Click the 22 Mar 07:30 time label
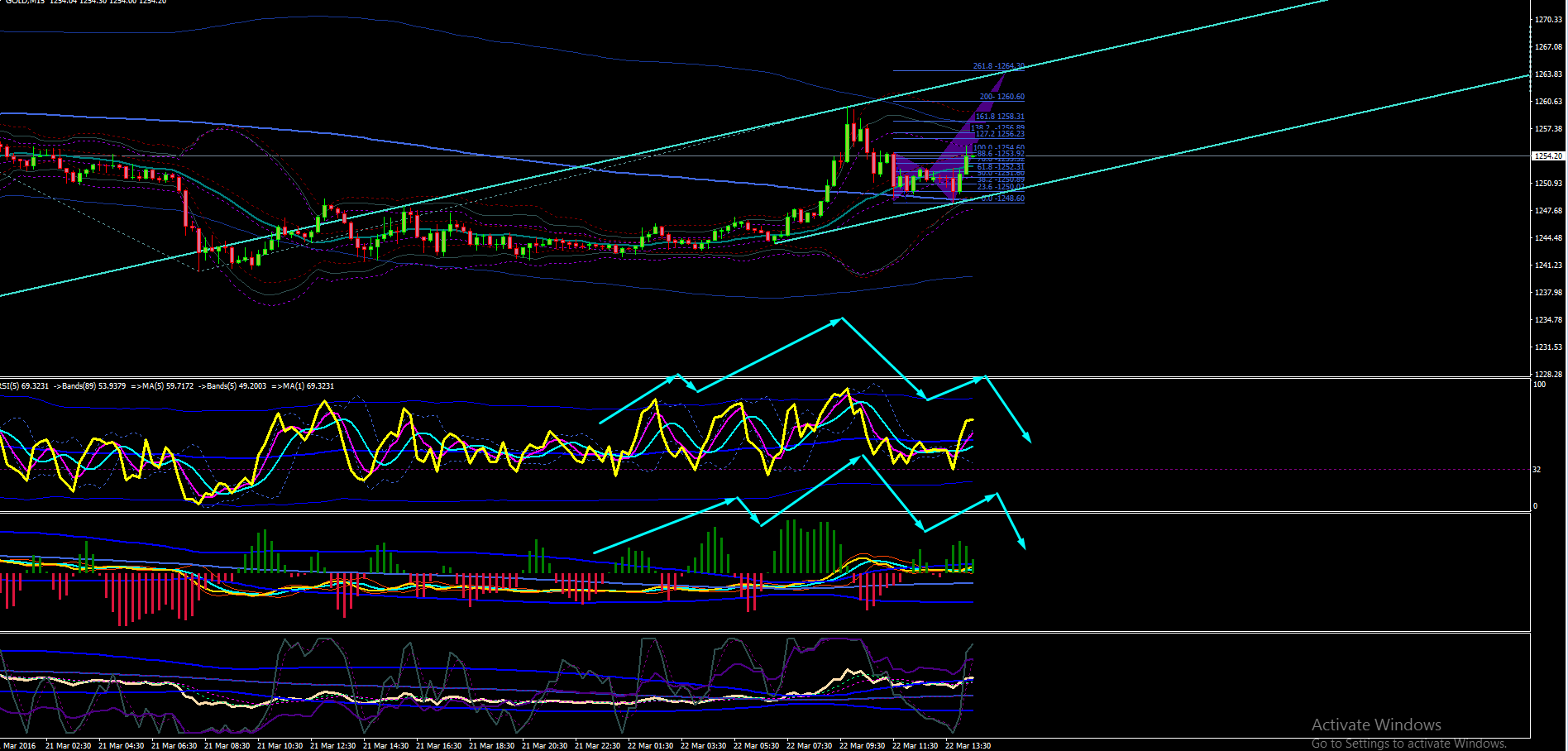 810,746
